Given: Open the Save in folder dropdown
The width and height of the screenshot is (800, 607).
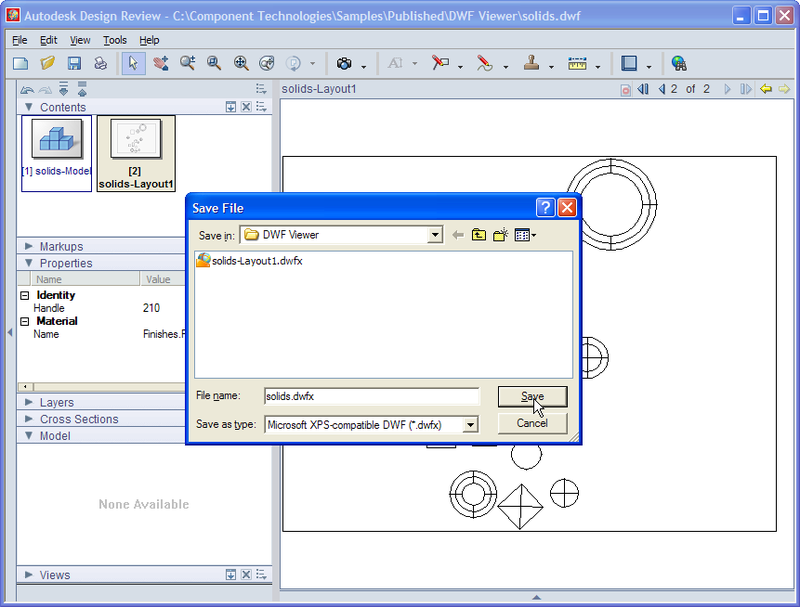Looking at the screenshot, I should (x=435, y=235).
